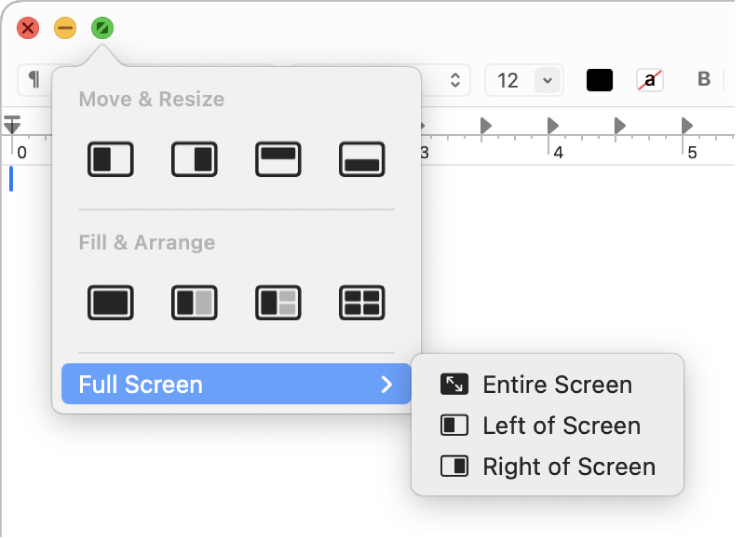Move window to top half tile icon

(278, 160)
